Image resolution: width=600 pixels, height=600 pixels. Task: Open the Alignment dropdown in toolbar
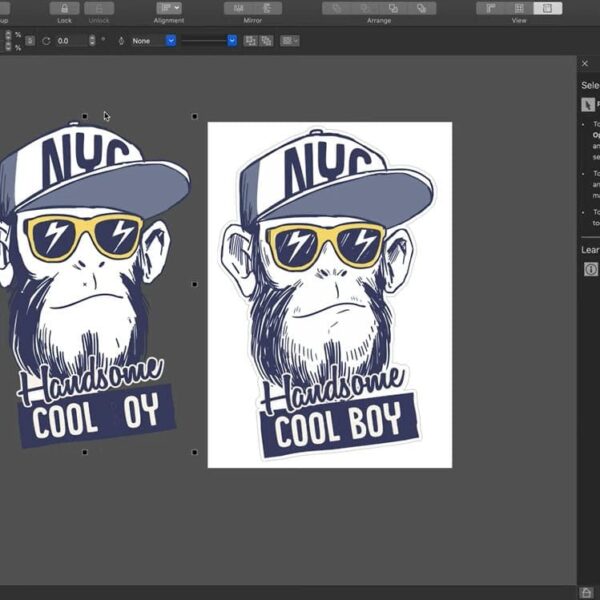tap(168, 8)
